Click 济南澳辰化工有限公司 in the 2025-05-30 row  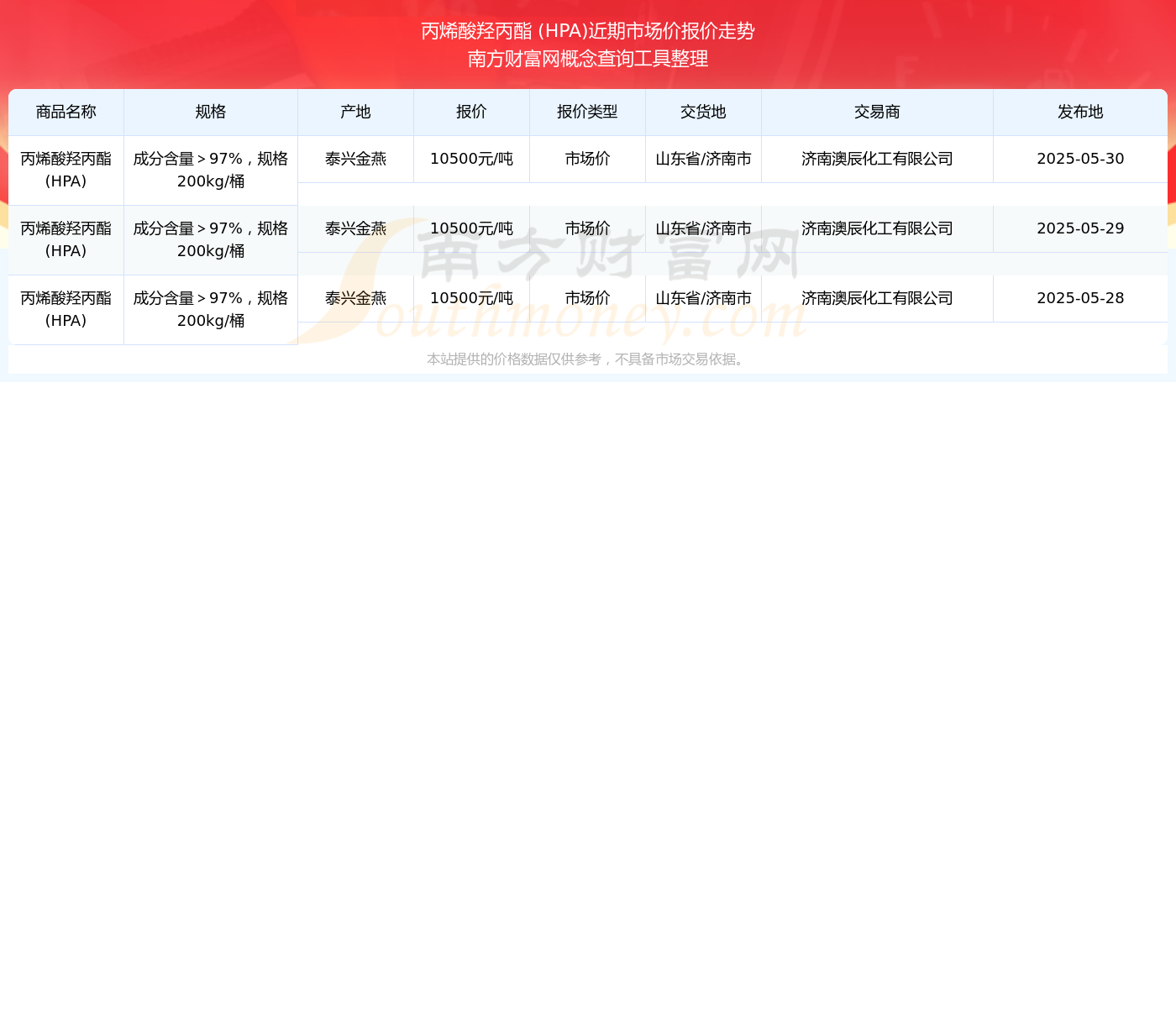tap(878, 160)
